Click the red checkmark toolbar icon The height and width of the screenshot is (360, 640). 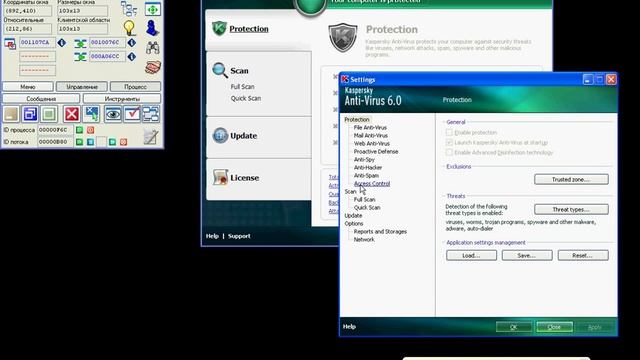click(132, 114)
